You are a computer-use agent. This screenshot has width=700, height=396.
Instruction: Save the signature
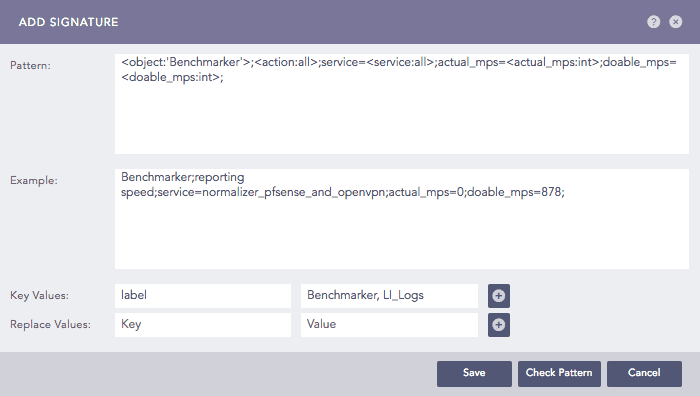[x=474, y=373]
